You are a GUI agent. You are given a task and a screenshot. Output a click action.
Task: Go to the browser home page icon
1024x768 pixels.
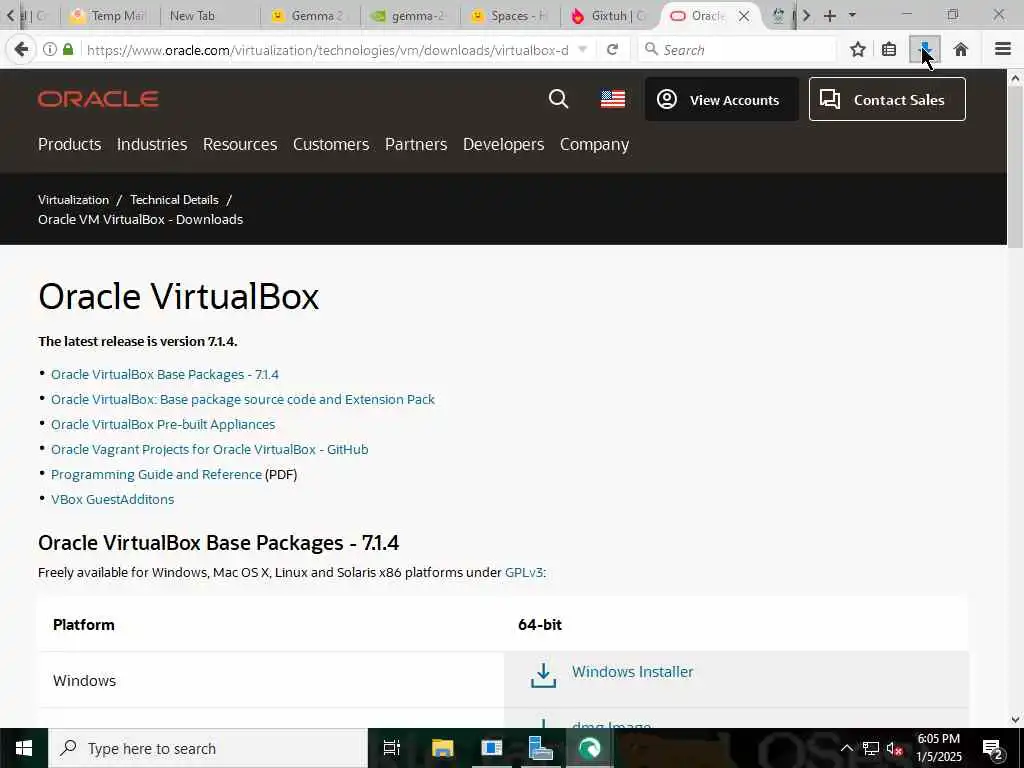(x=961, y=50)
